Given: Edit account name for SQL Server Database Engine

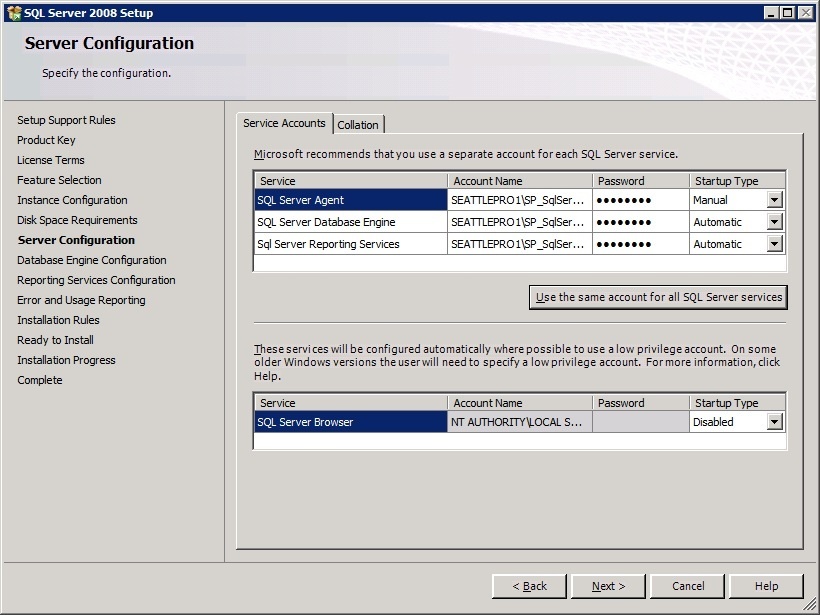Looking at the screenshot, I should click(520, 222).
